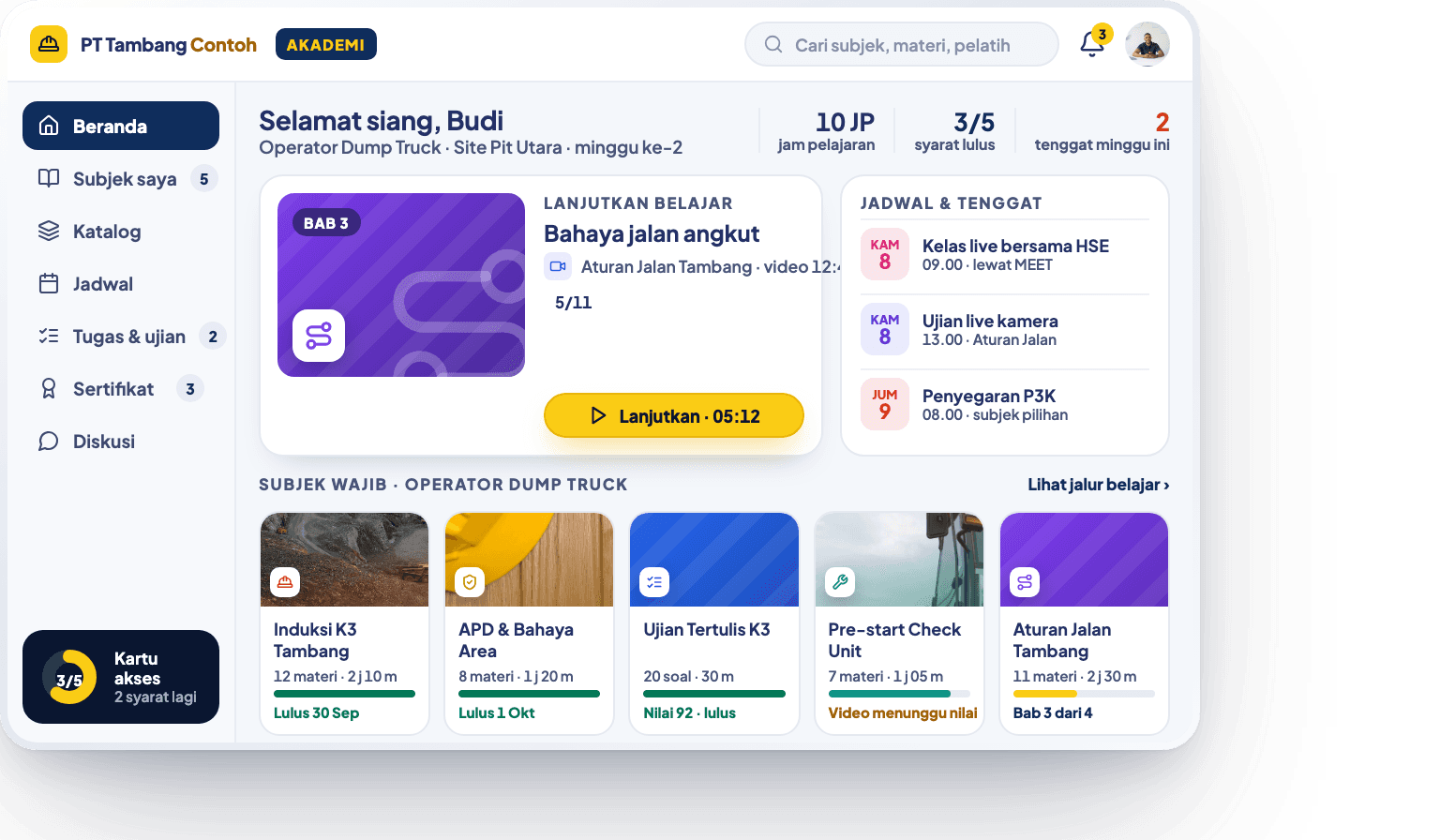Open Tugas & ujian section

pyautogui.click(x=121, y=336)
